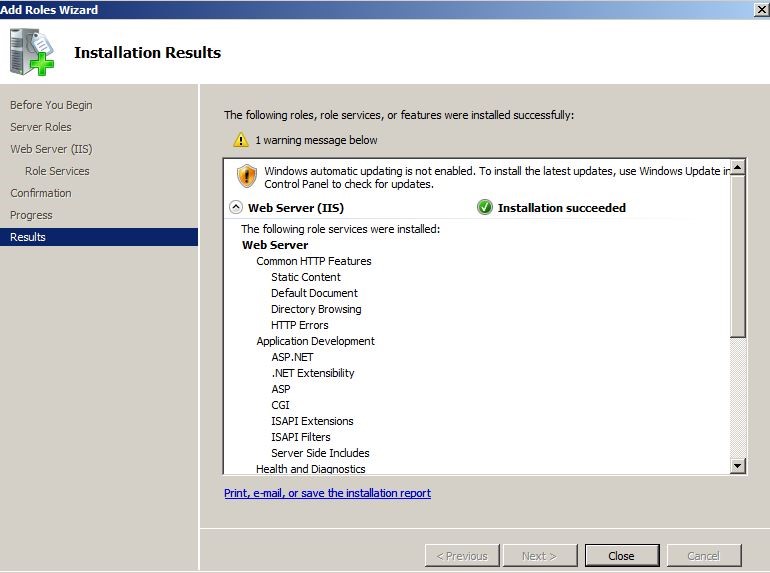Click the 'Health and Diagnostics' entry

pyautogui.click(x=310, y=469)
